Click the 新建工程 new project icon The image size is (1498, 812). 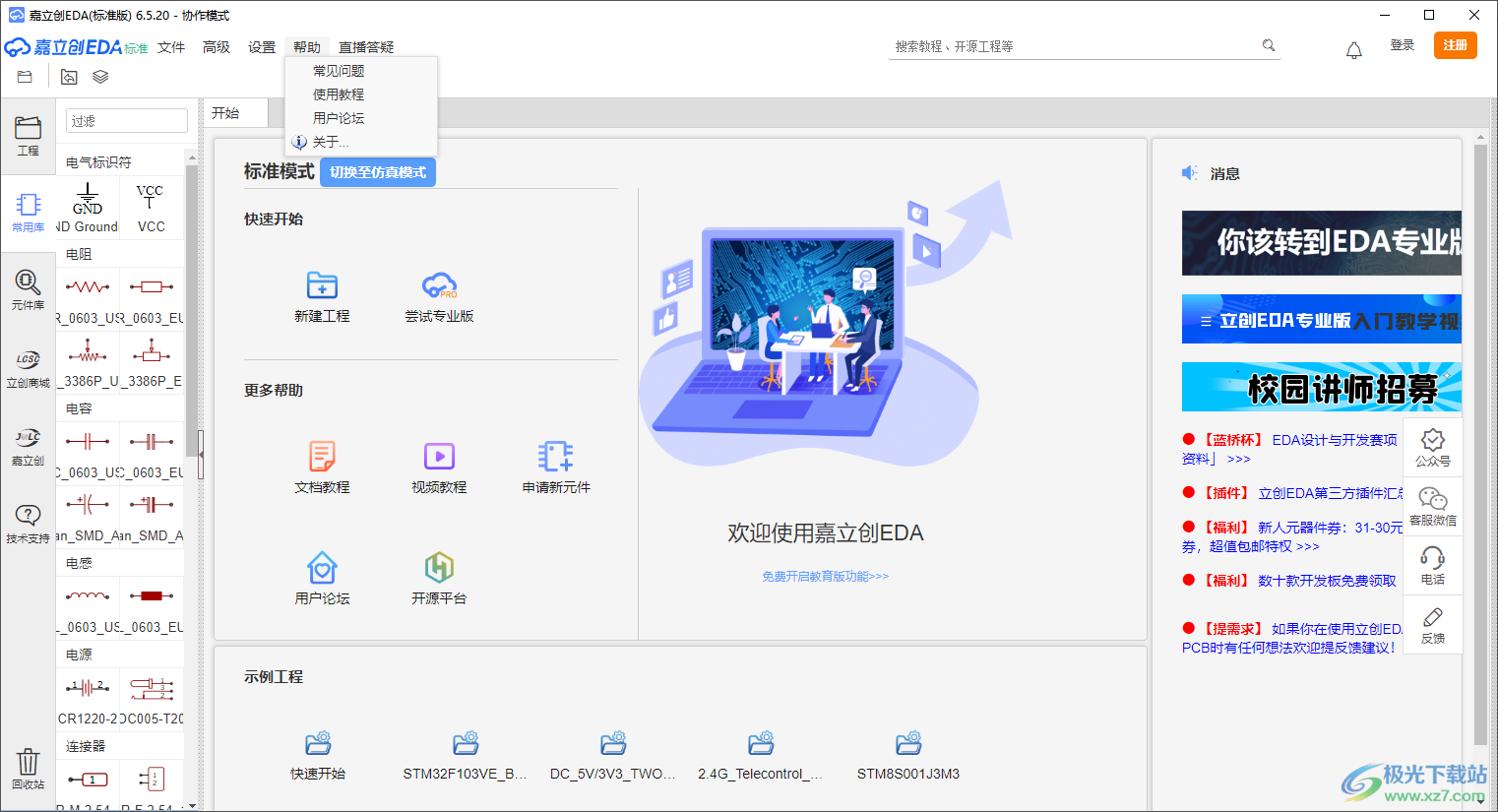coord(322,296)
